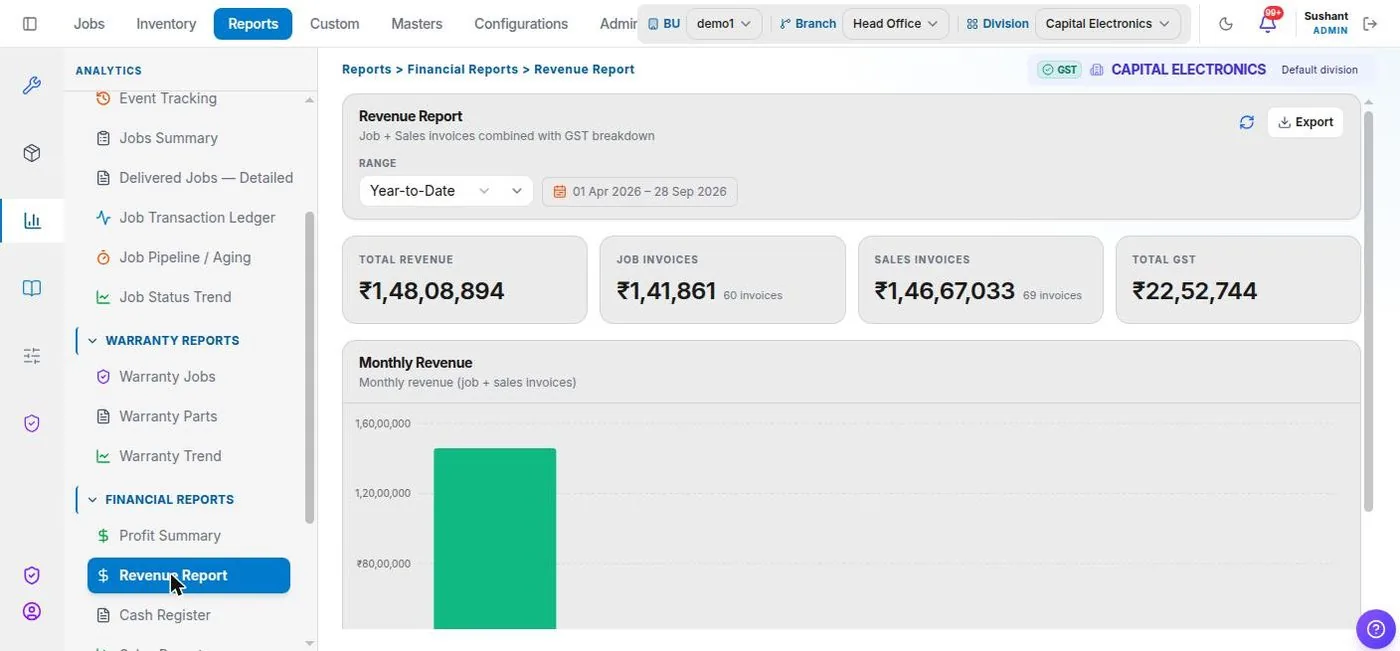This screenshot has height=651, width=1400.
Task: Open the user profile rail icon
Action: pyautogui.click(x=32, y=611)
